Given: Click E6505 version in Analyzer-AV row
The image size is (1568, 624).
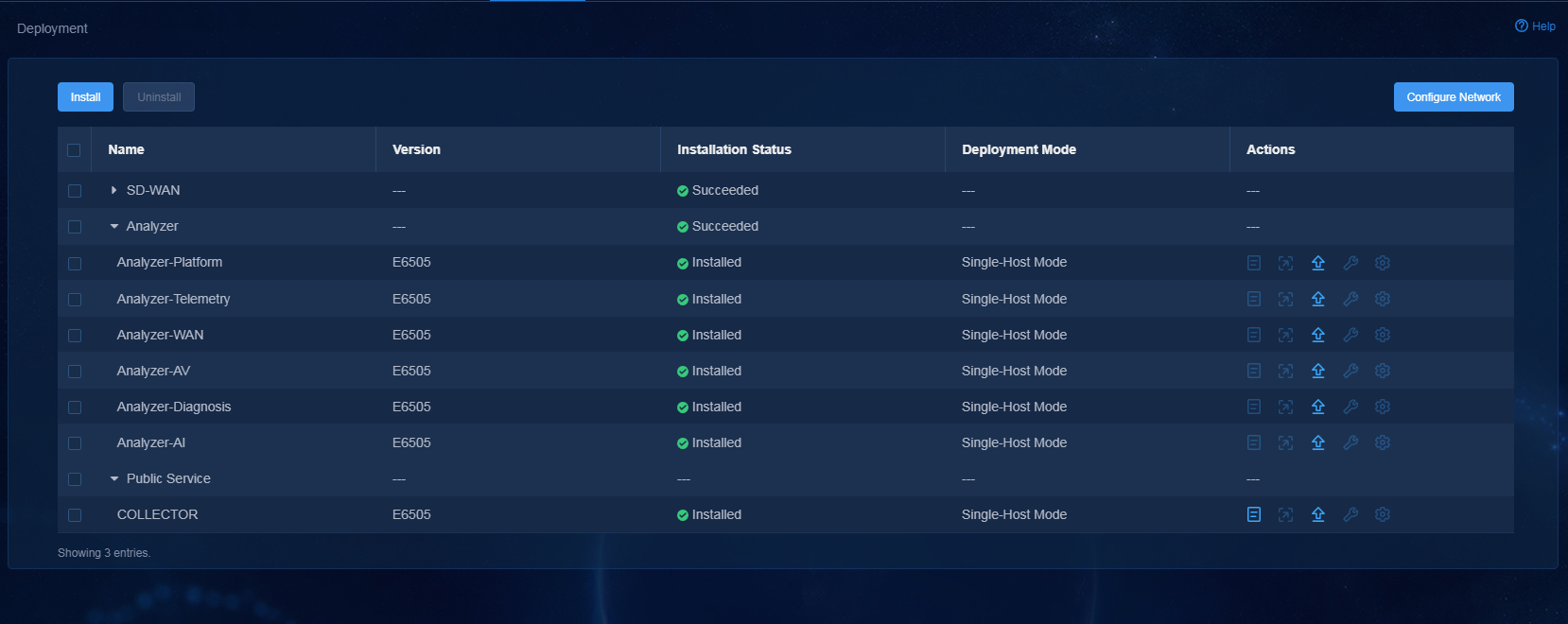Looking at the screenshot, I should (411, 371).
